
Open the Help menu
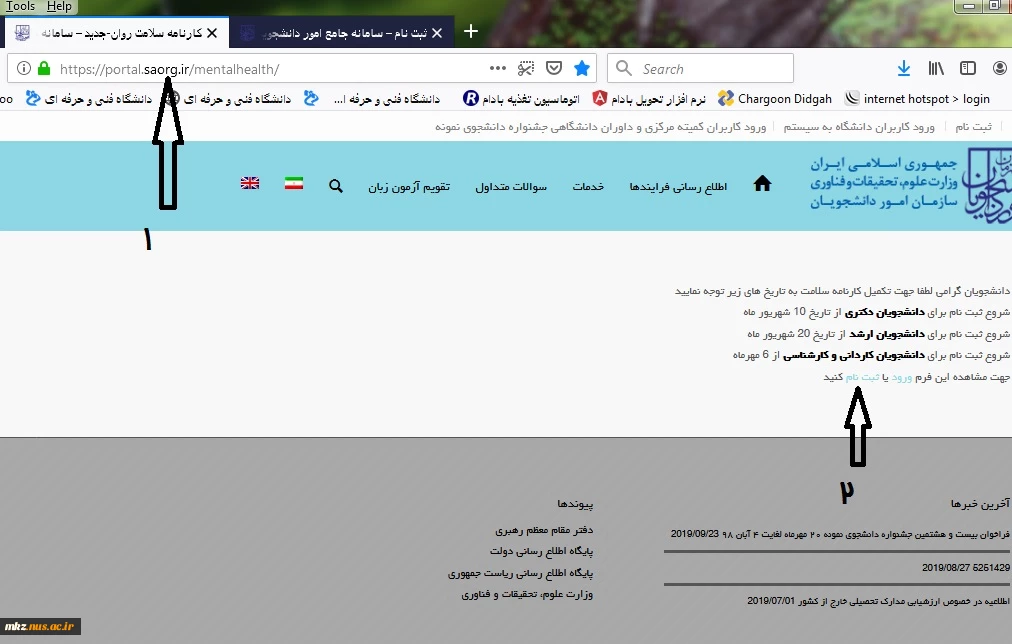pos(59,6)
